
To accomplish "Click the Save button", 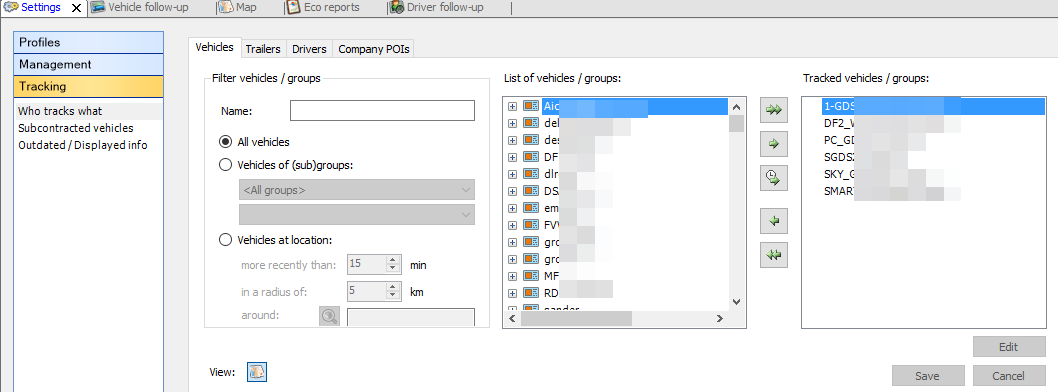I will (927, 376).
